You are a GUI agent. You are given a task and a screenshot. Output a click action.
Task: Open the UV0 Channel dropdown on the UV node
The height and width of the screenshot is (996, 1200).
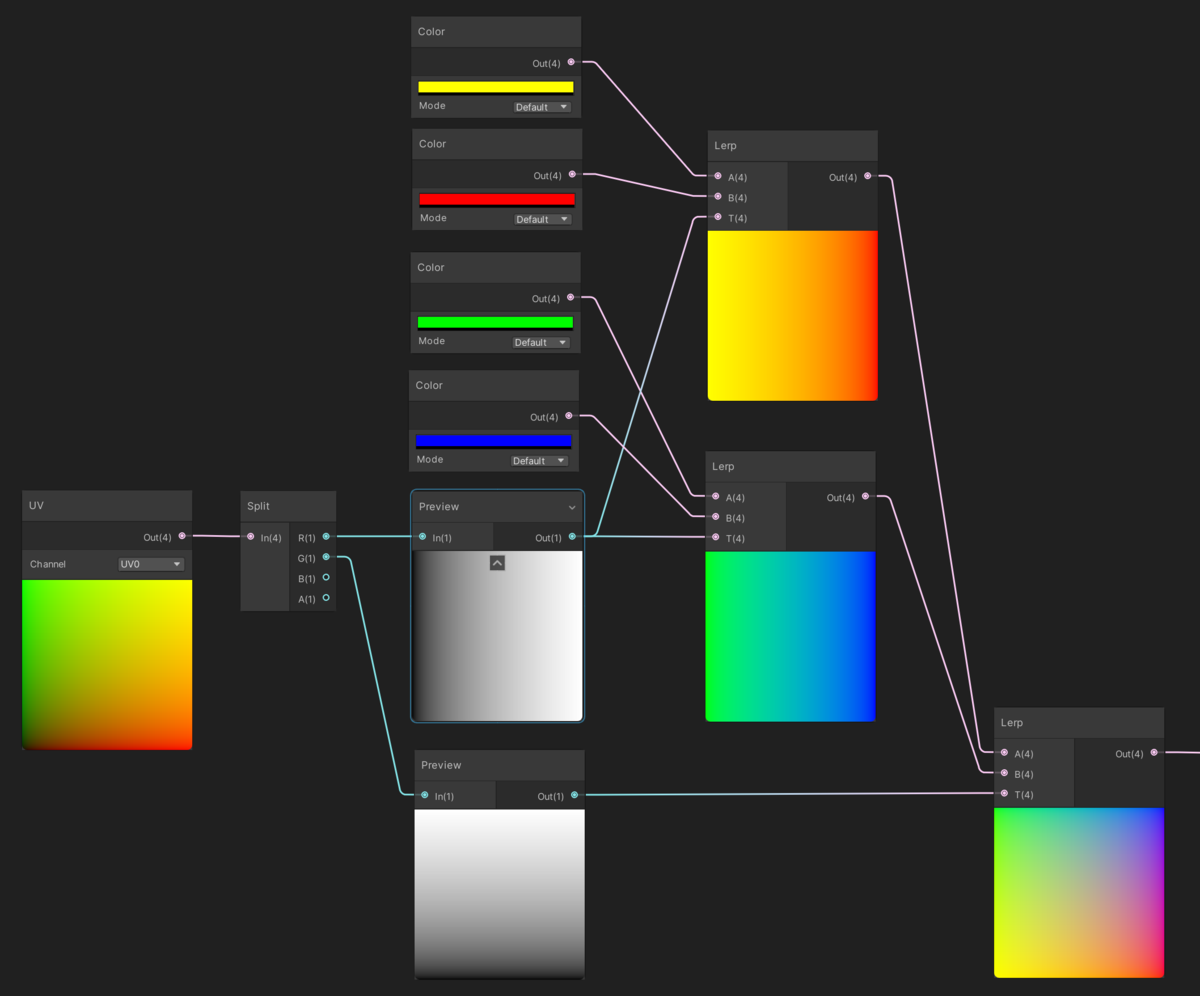tap(151, 564)
